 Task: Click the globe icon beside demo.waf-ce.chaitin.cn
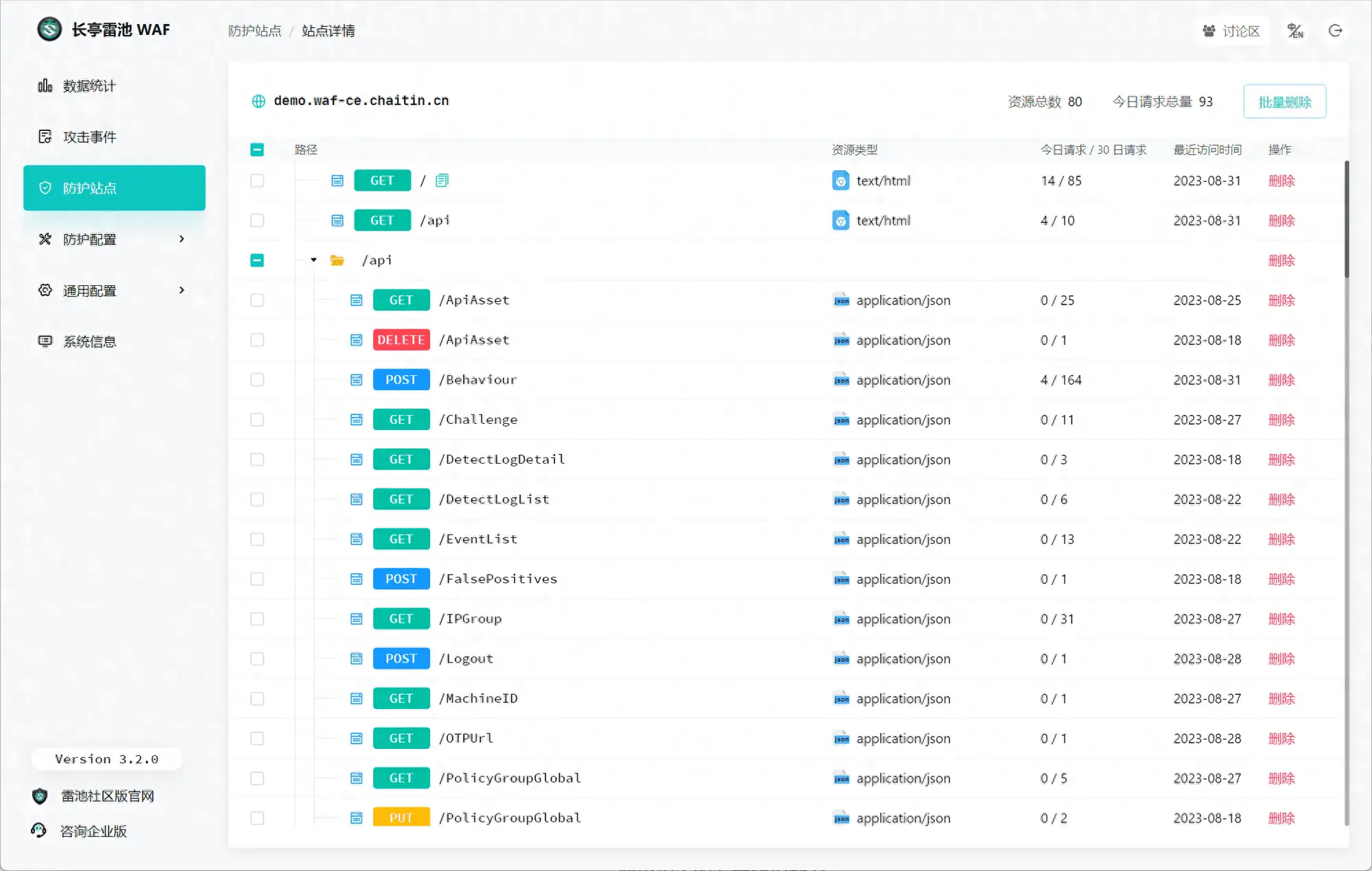[258, 101]
